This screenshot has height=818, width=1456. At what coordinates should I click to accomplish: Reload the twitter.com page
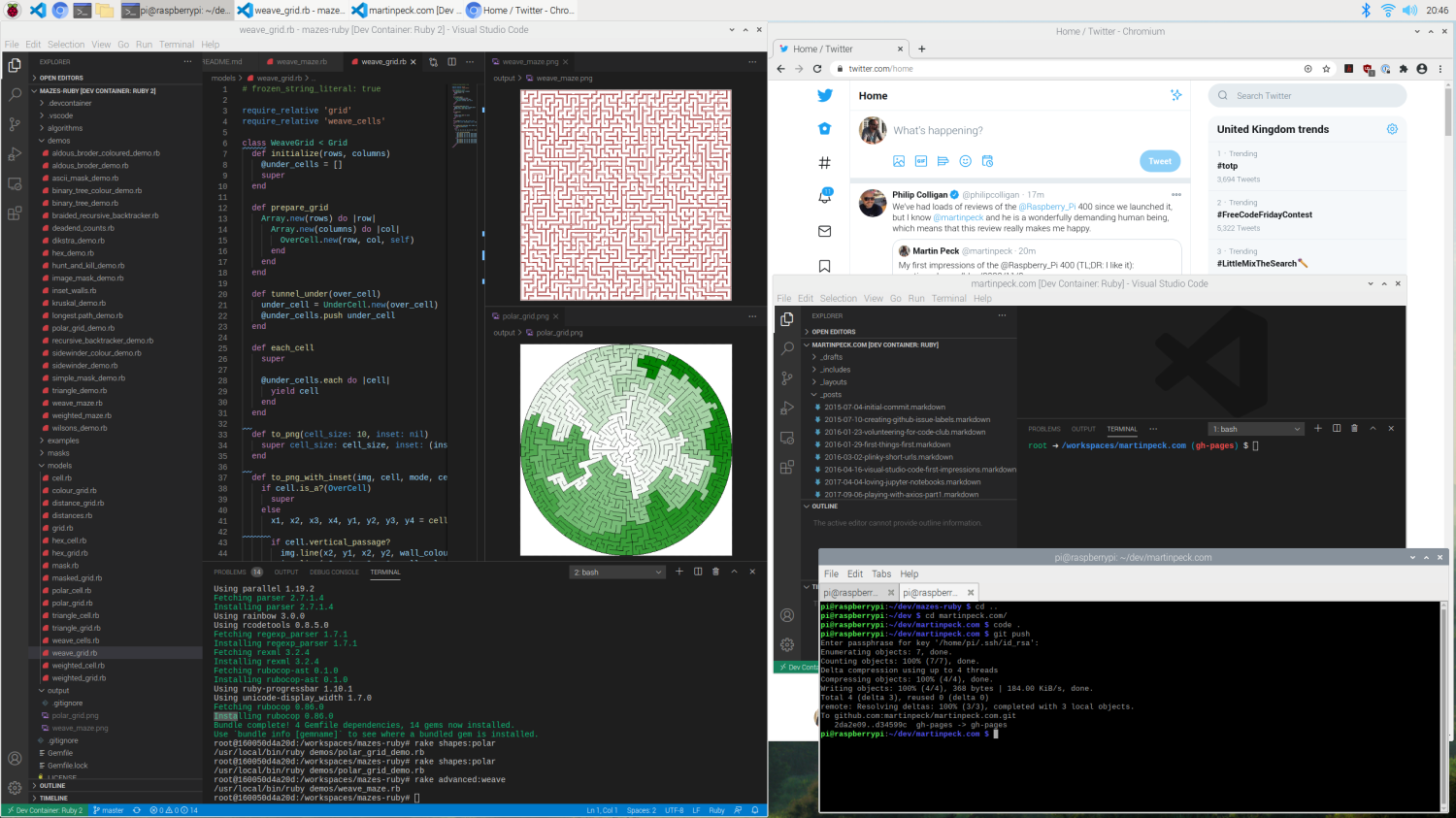pyautogui.click(x=816, y=69)
